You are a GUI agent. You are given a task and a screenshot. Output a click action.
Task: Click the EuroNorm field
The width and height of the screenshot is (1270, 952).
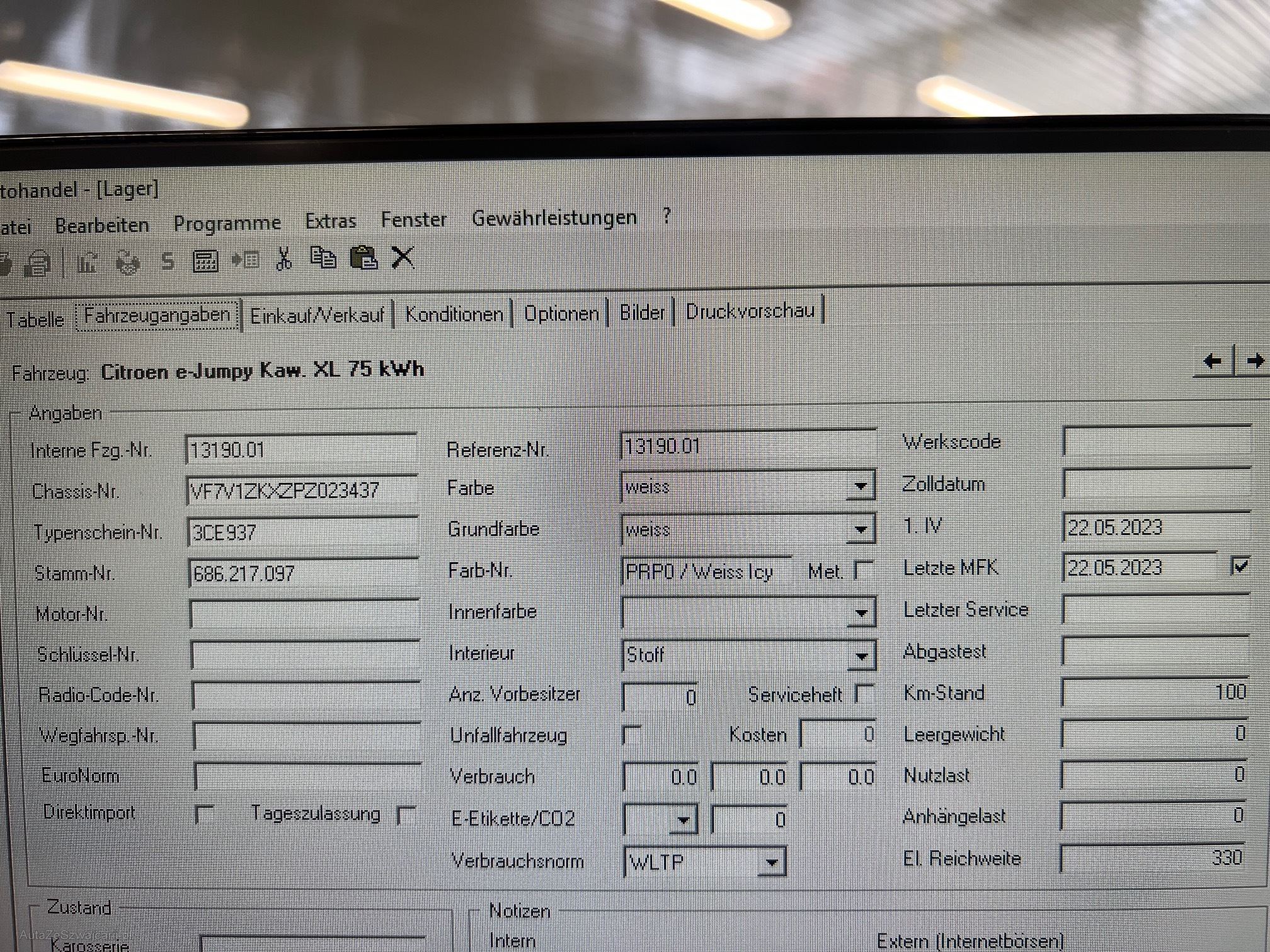coord(307,776)
